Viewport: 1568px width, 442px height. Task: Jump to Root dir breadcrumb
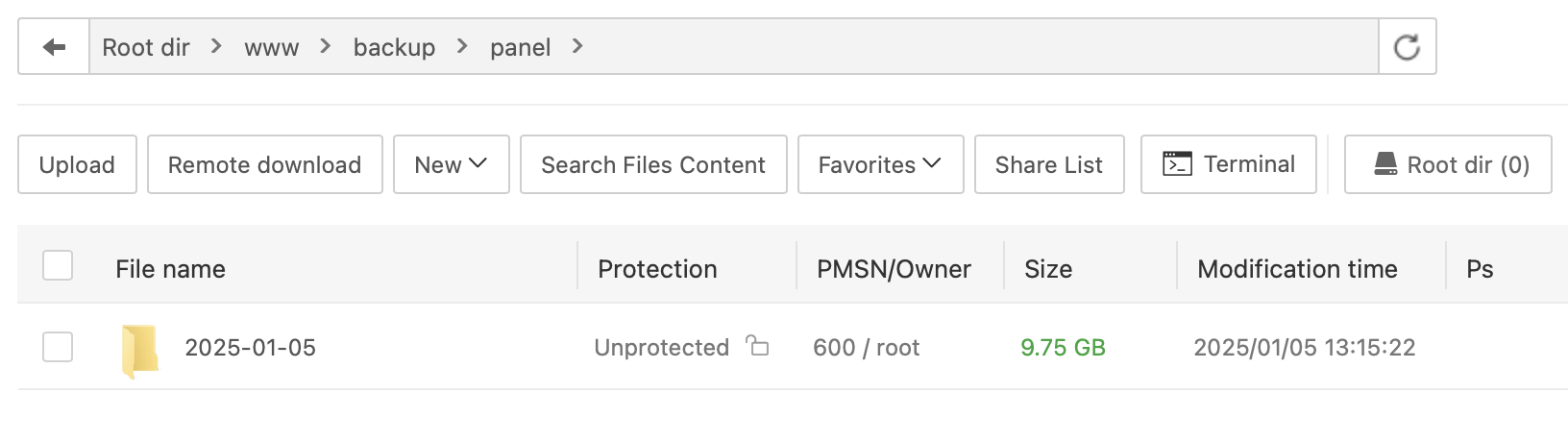pyautogui.click(x=146, y=47)
